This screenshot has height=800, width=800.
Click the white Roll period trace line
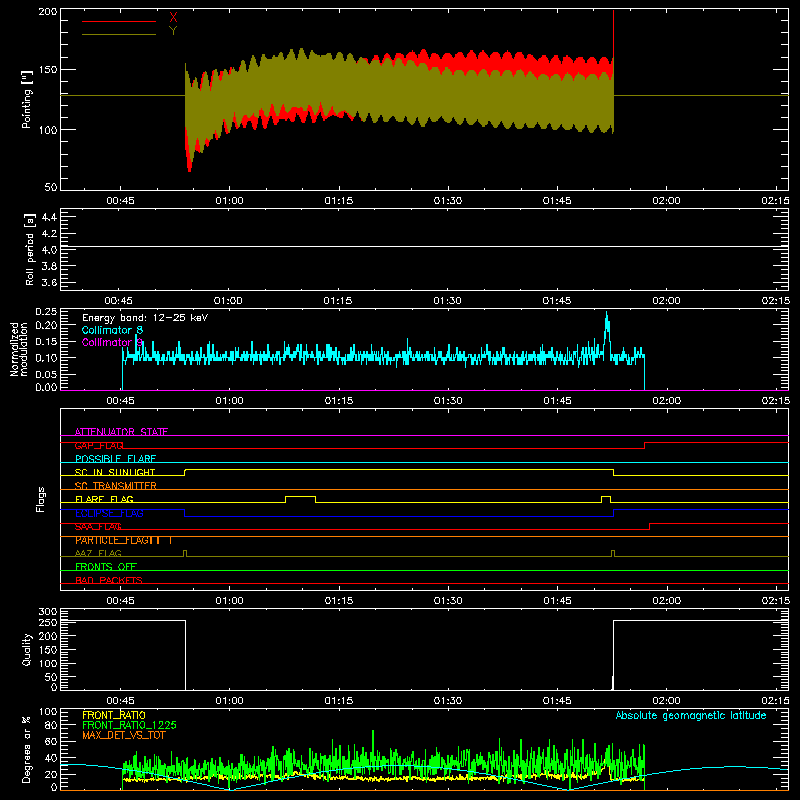[424, 247]
